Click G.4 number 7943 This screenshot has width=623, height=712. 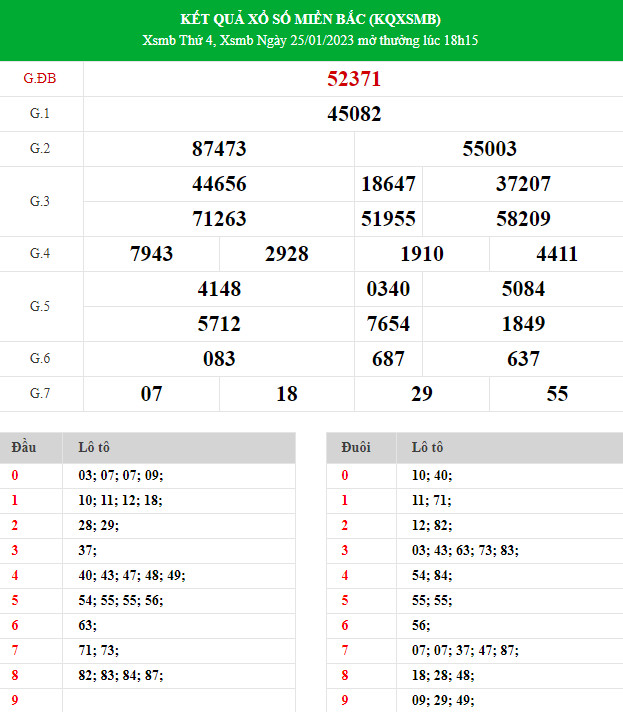coord(151,254)
